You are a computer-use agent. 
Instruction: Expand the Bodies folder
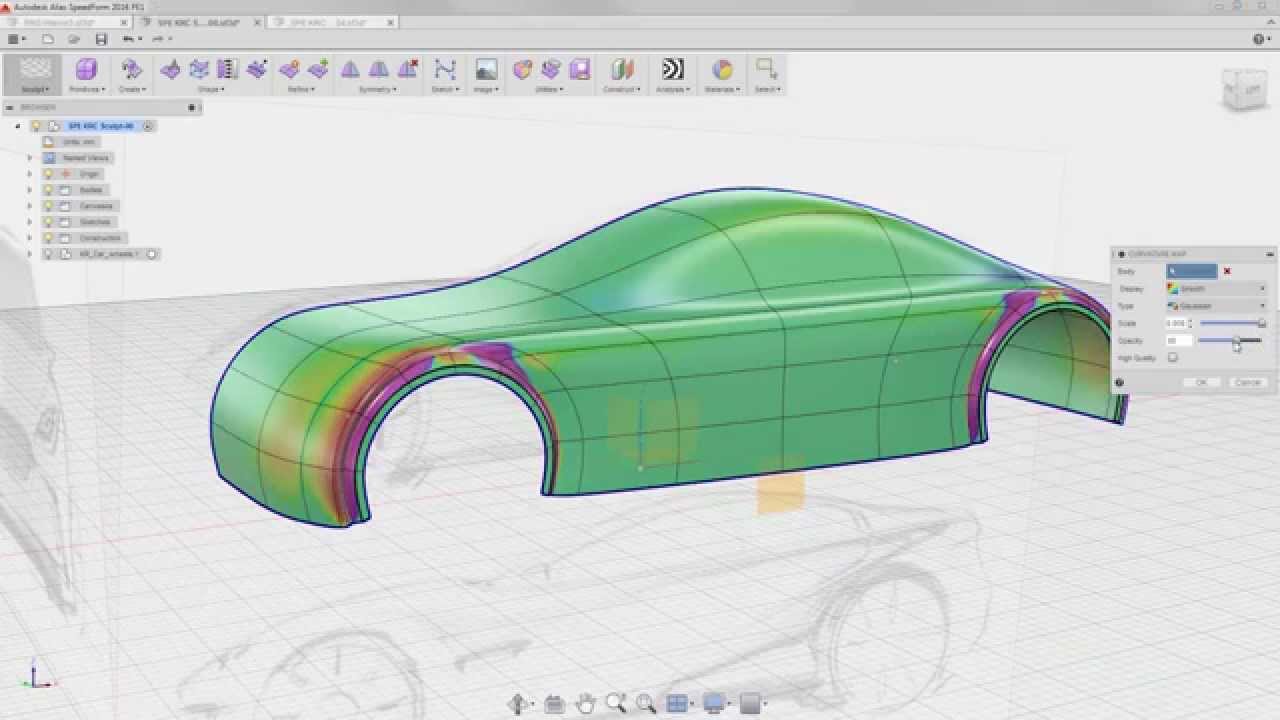30,190
